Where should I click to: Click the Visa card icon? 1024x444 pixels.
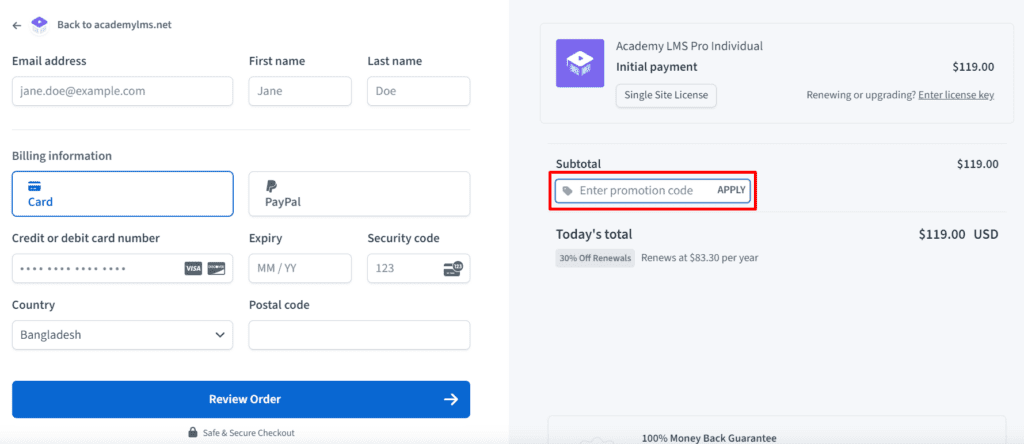click(x=193, y=269)
